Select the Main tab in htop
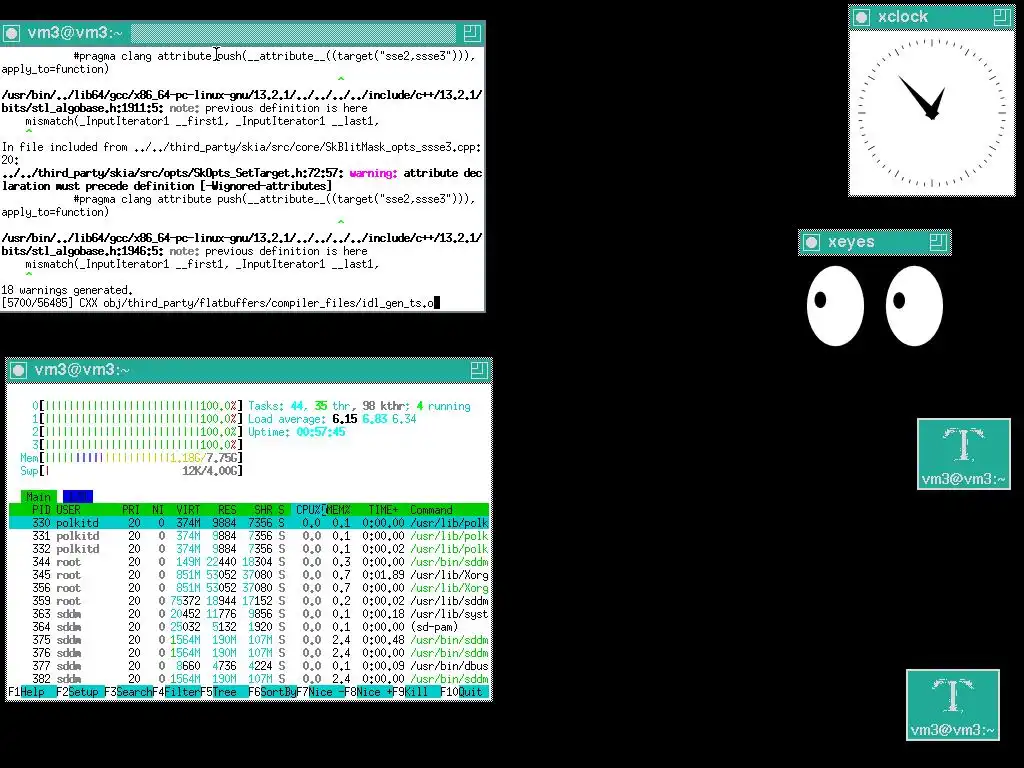 click(39, 497)
